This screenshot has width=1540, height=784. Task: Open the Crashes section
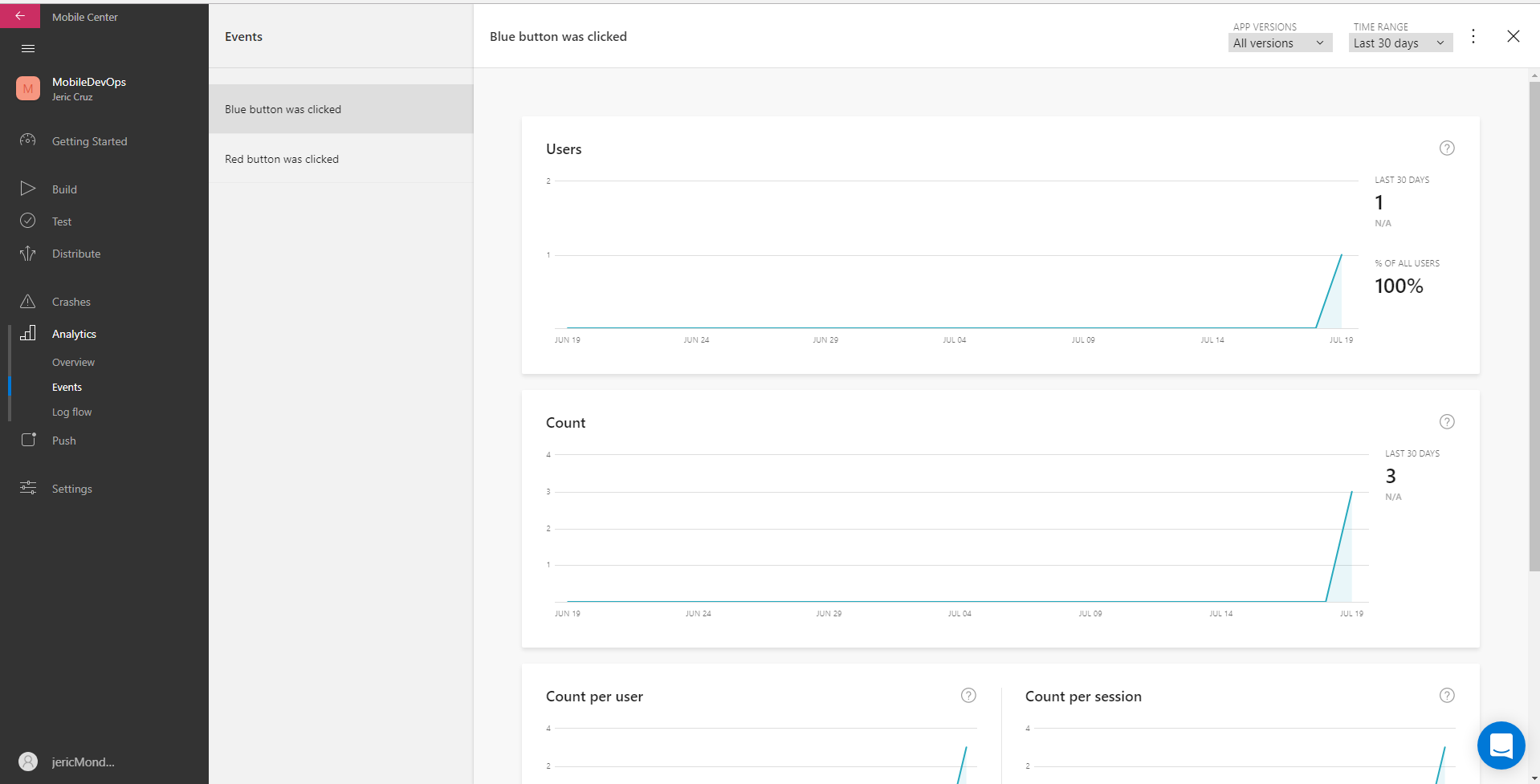coord(71,302)
